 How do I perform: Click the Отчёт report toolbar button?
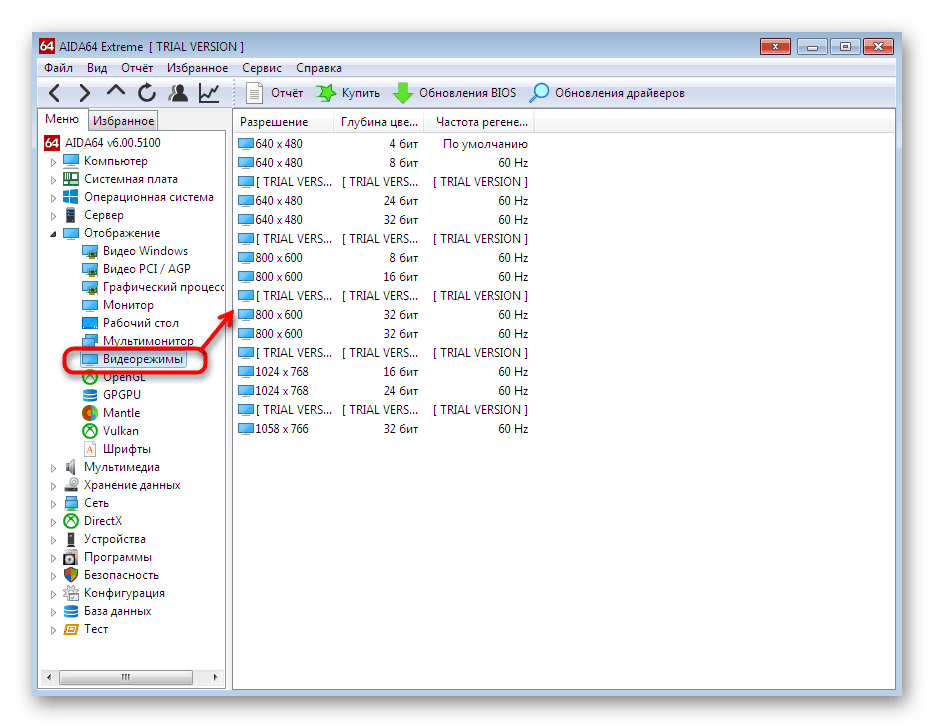click(x=275, y=93)
